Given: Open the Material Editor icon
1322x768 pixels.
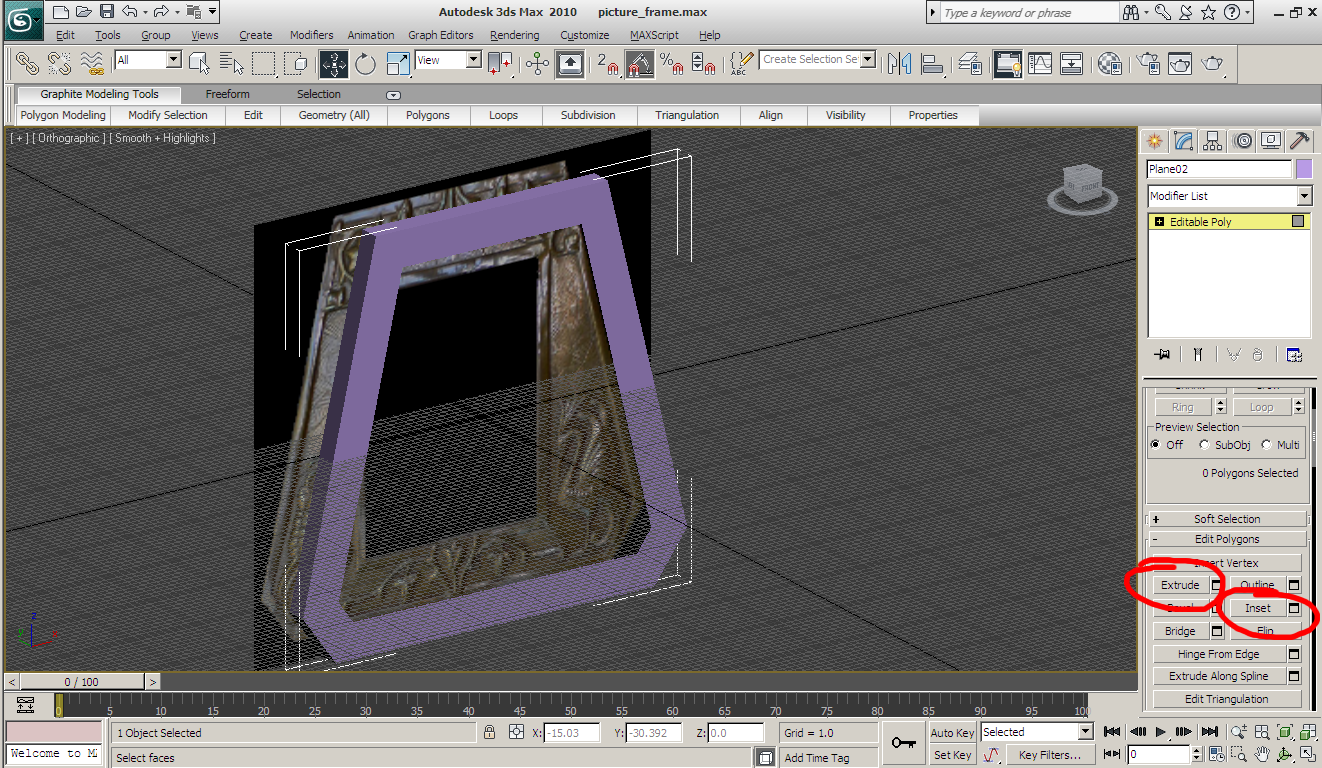Looking at the screenshot, I should [1109, 64].
